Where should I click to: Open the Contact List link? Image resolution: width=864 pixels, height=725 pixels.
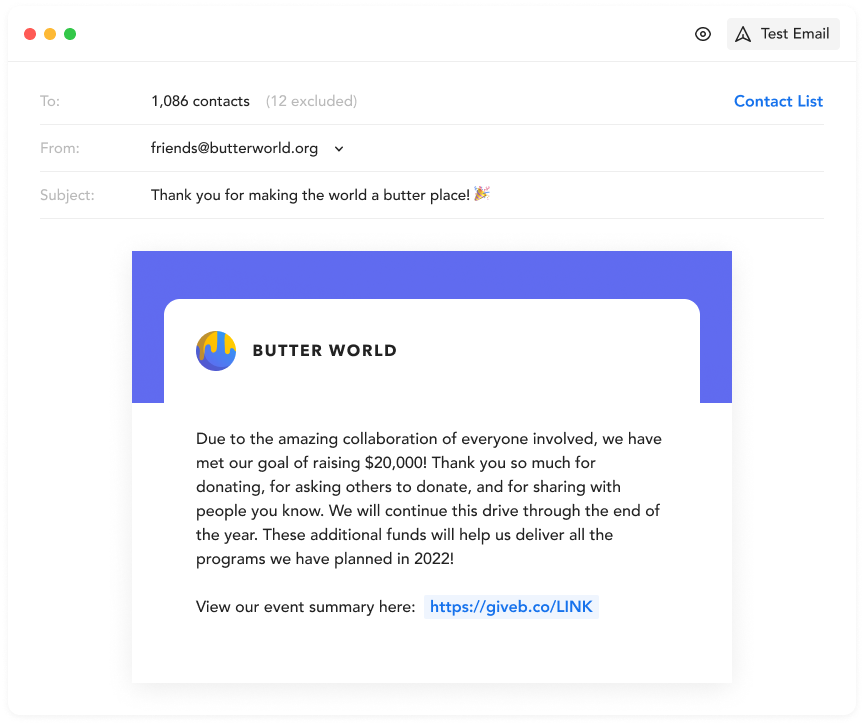point(778,101)
